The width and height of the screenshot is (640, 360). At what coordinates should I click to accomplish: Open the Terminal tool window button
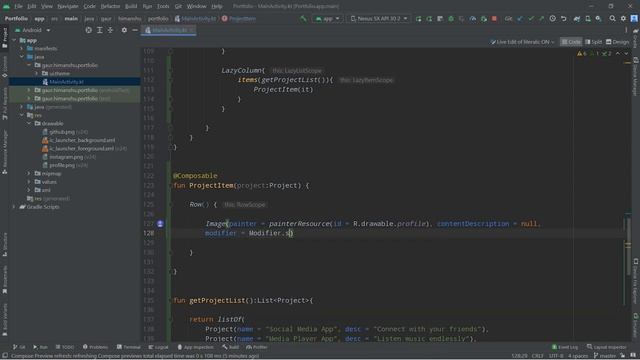pos(129,347)
